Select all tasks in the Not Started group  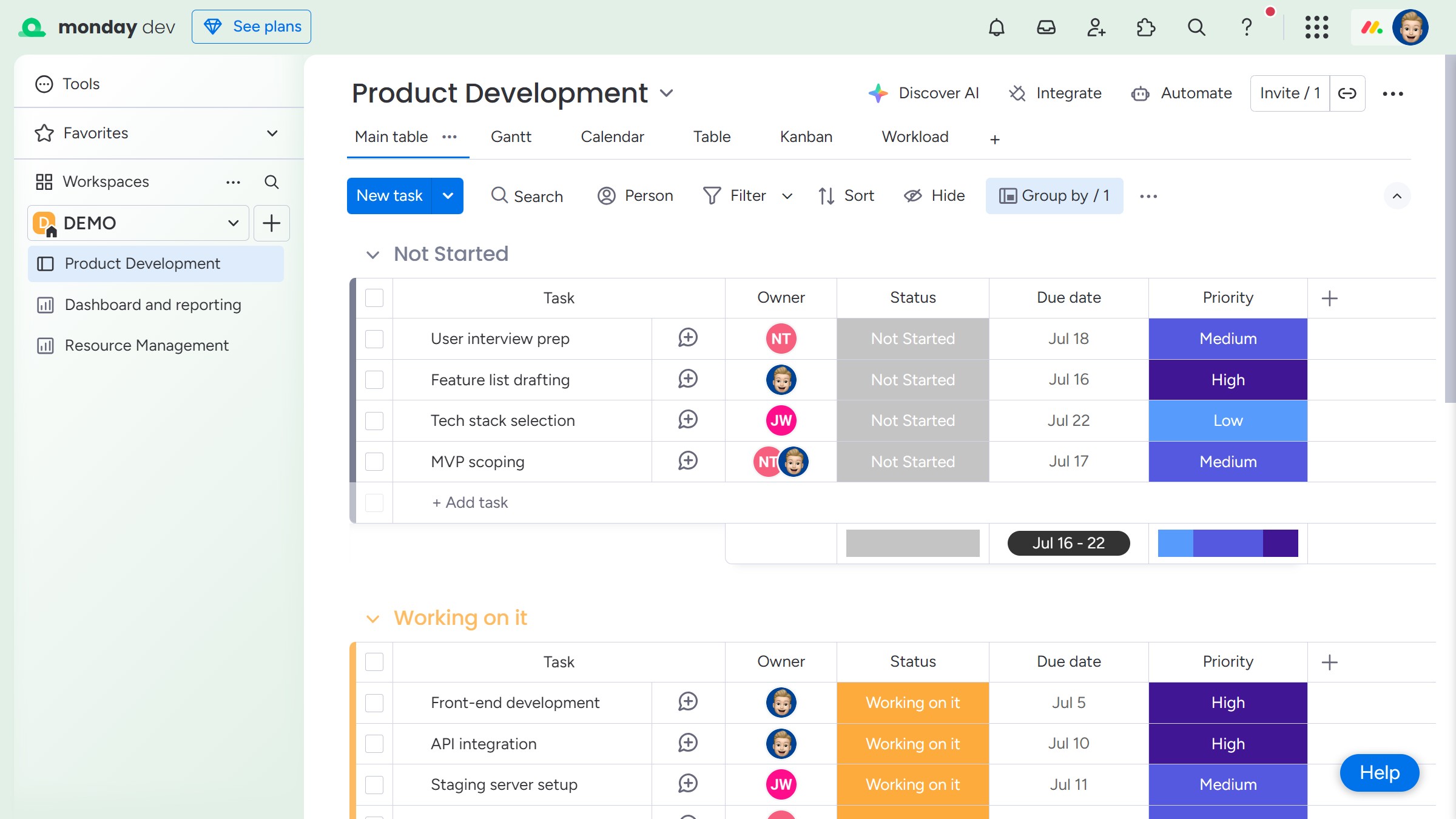click(374, 298)
